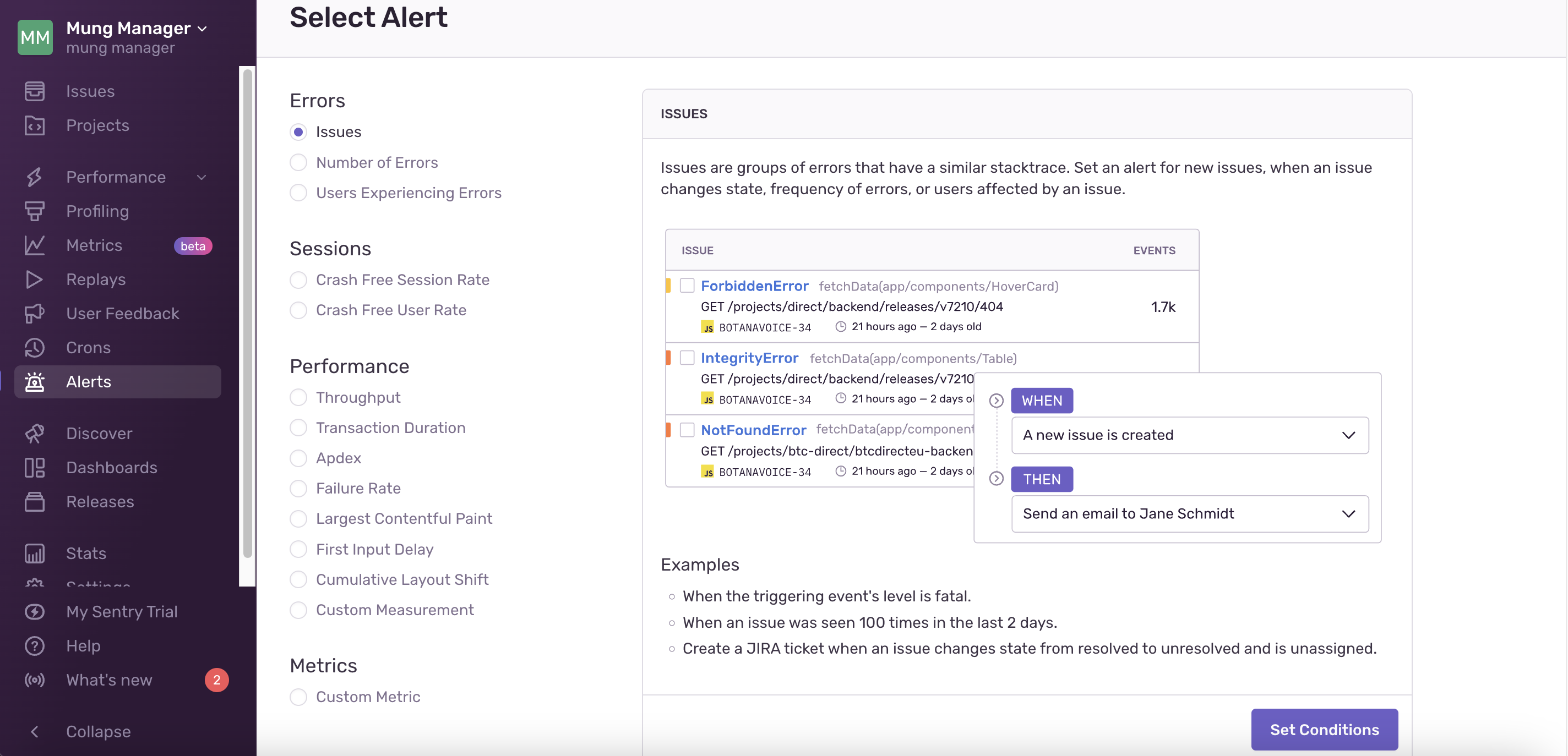1568x756 pixels.
Task: Open the What's new menu item
Action: click(x=109, y=680)
